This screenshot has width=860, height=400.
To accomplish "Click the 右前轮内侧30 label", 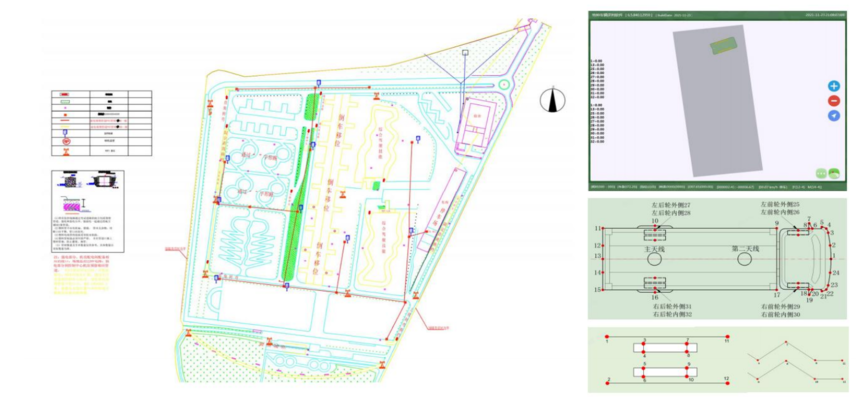I will pyautogui.click(x=779, y=314).
